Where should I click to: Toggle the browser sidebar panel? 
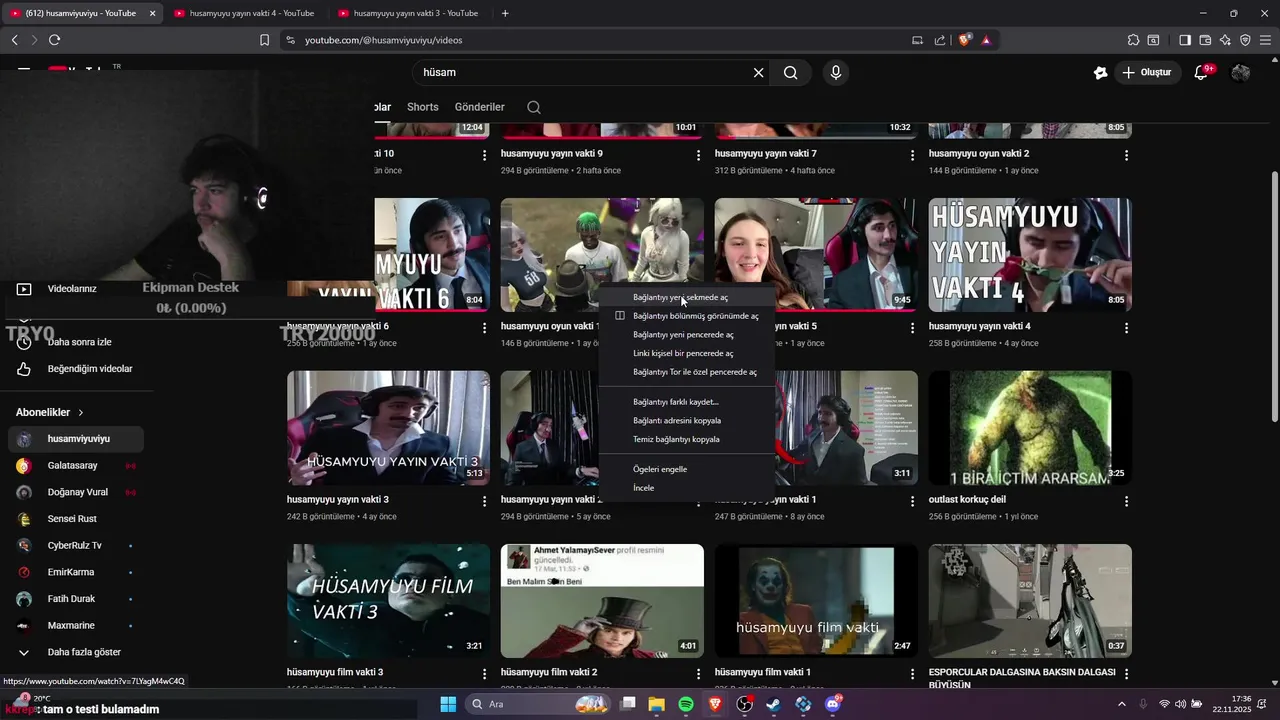(1185, 40)
